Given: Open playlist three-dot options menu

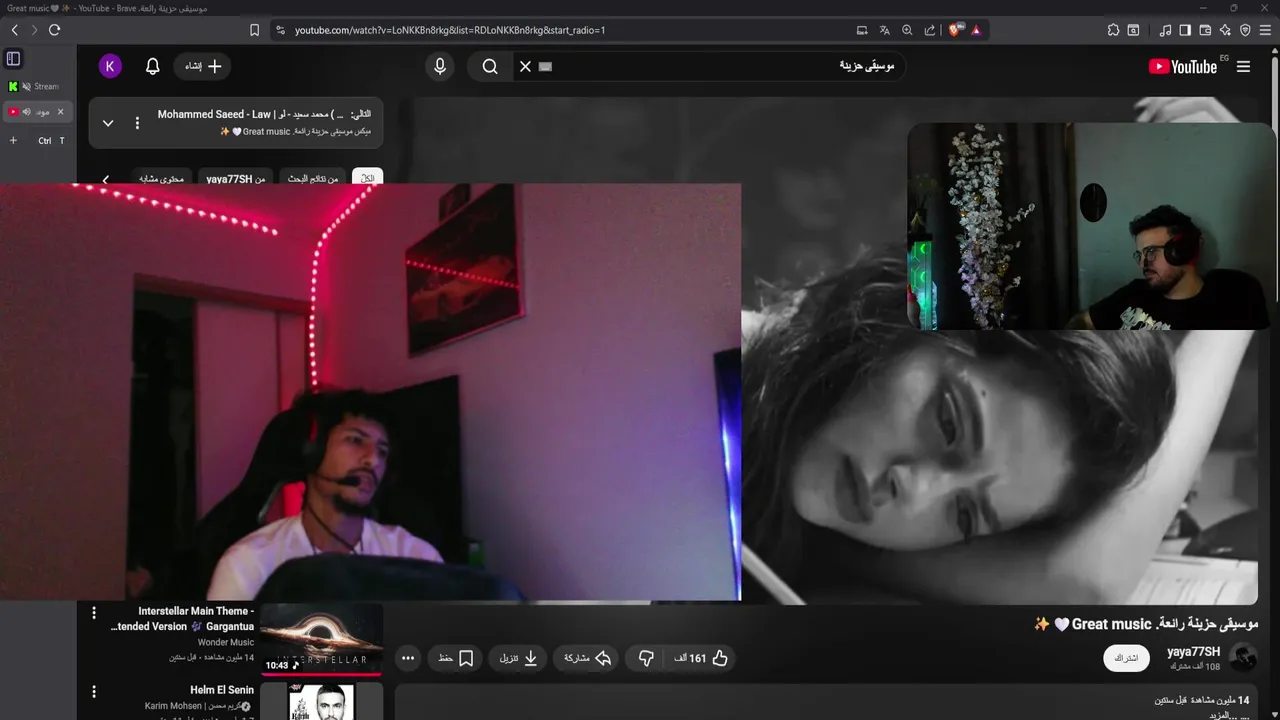Looking at the screenshot, I should tap(137, 123).
